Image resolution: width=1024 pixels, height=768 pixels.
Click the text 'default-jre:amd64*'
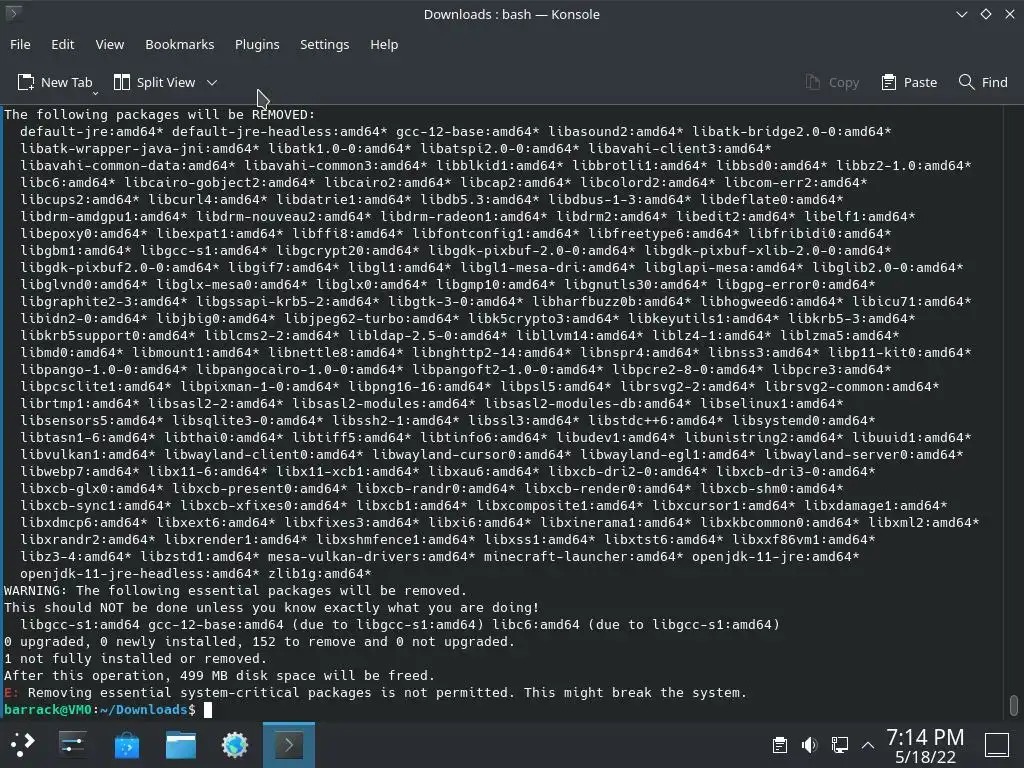(91, 131)
